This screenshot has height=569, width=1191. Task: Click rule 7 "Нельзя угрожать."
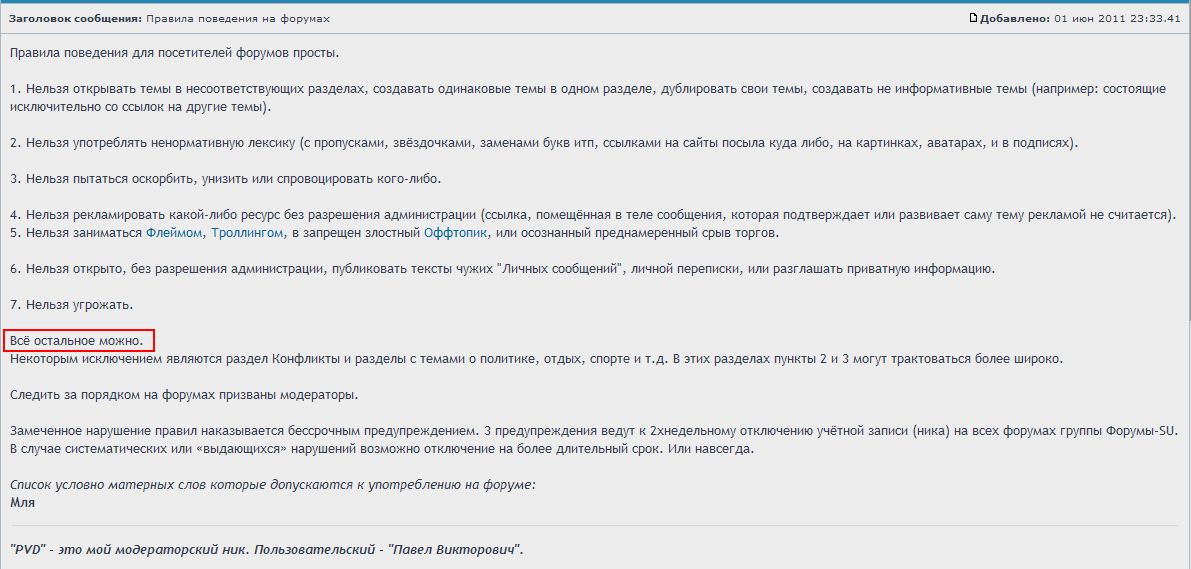tap(71, 305)
